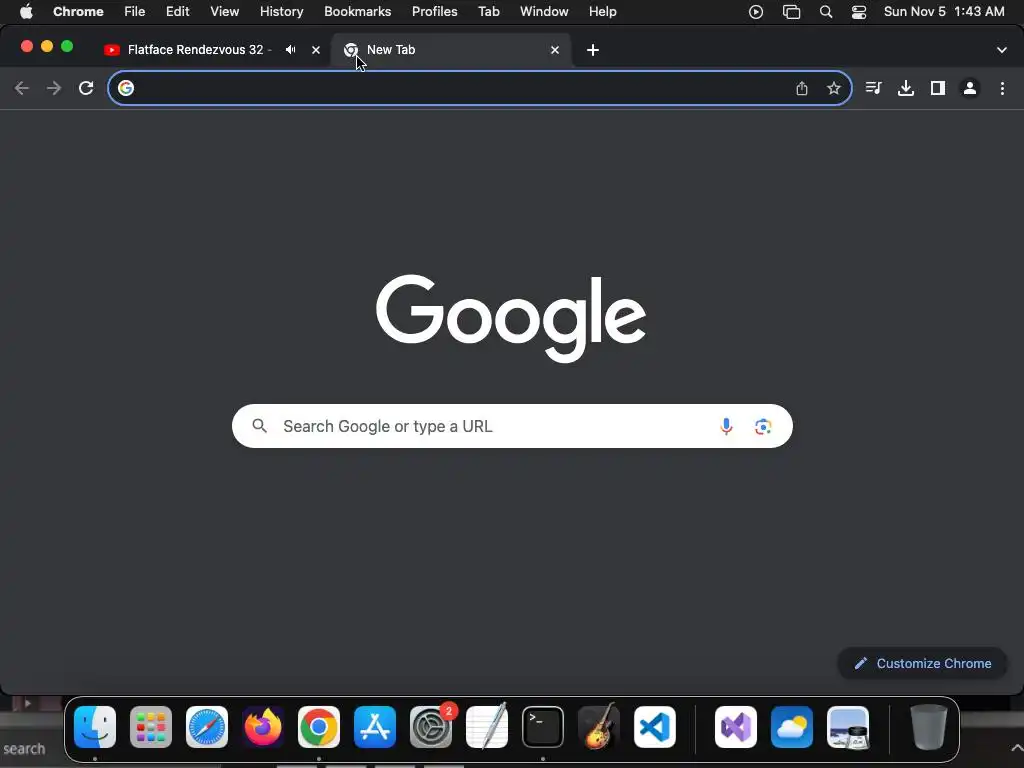1024x768 pixels.
Task: Open the Bookmarks menu
Action: click(x=358, y=12)
